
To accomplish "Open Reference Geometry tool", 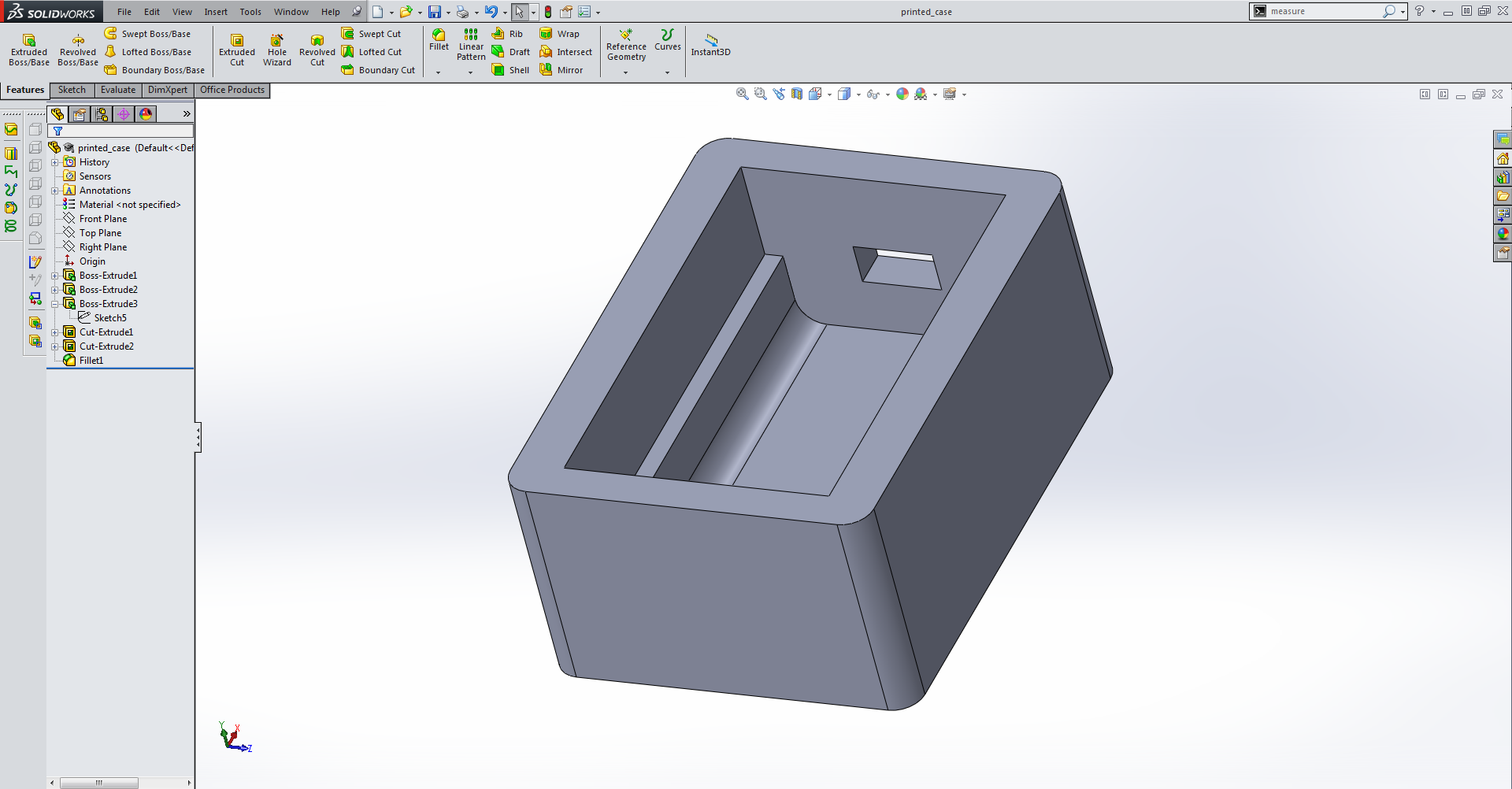I will 626,45.
